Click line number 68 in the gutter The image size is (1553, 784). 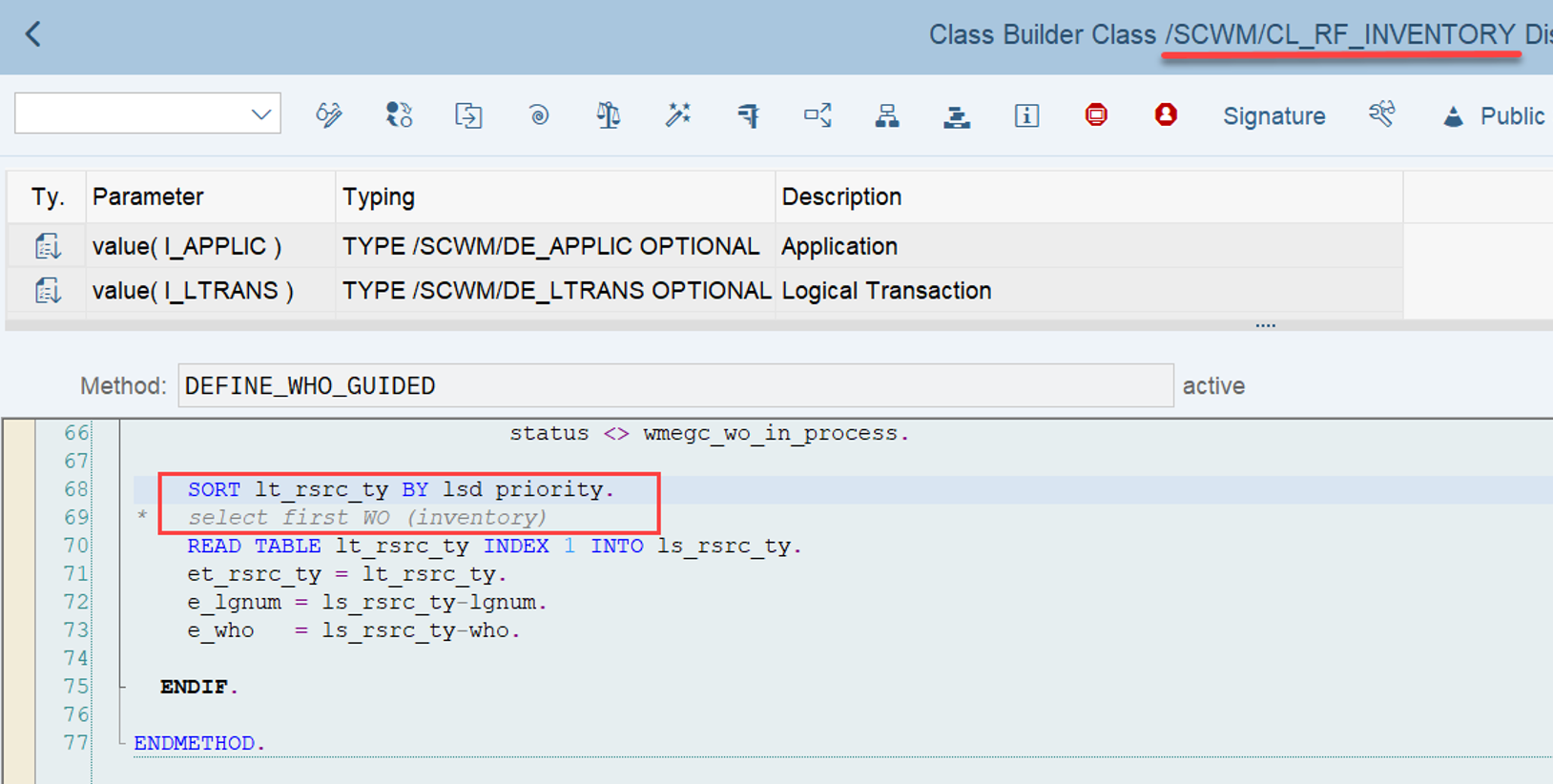click(76, 489)
